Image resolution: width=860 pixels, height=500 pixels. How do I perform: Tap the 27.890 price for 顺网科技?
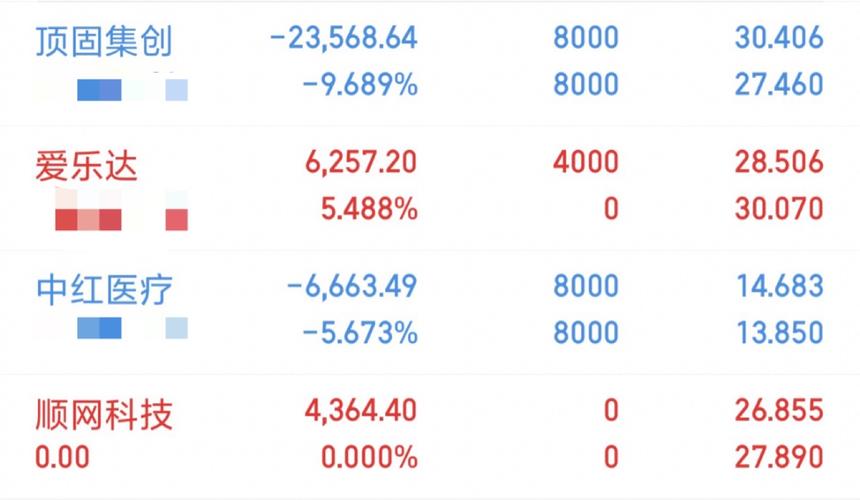[778, 458]
